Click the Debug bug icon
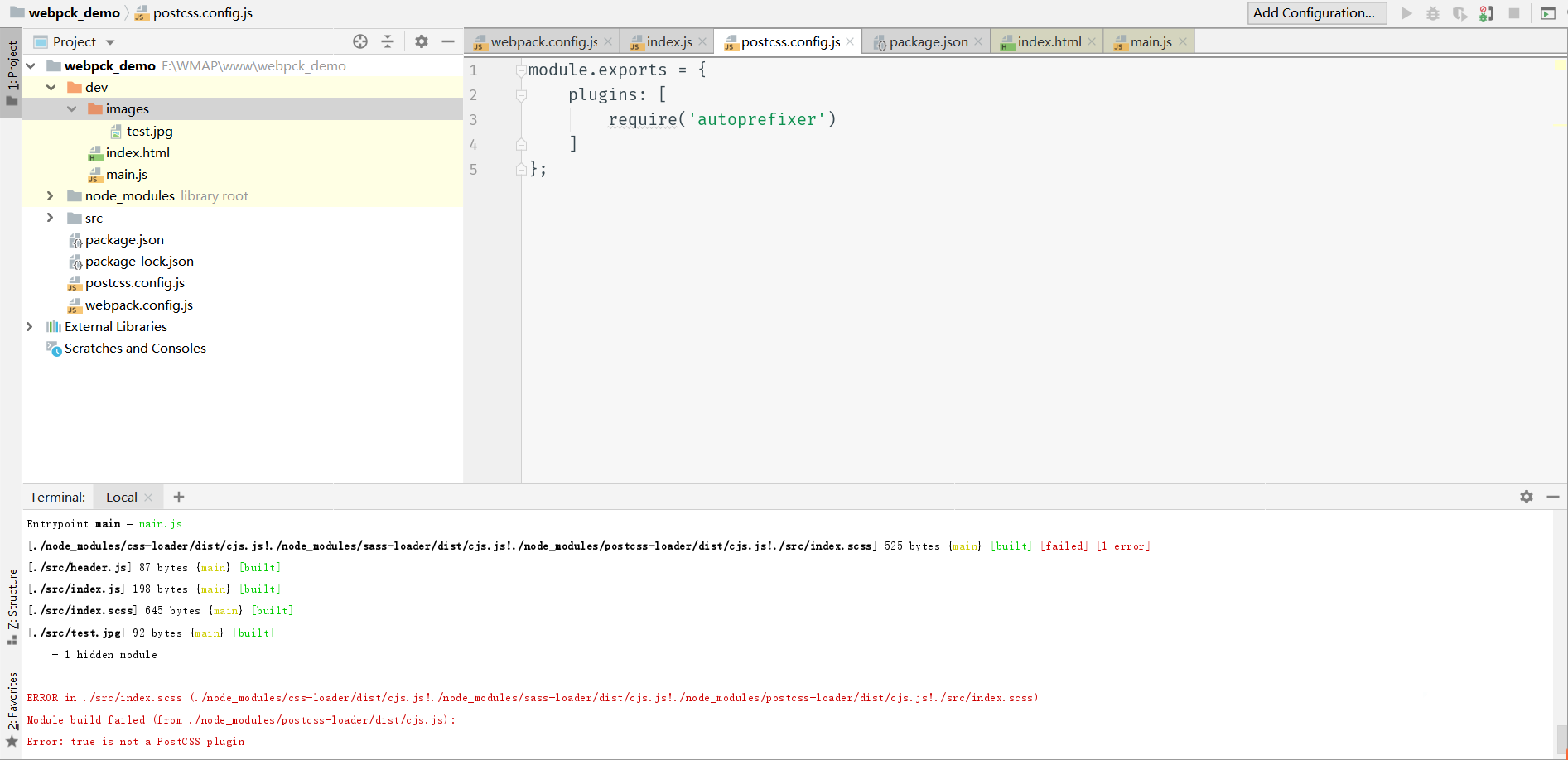 1433,13
